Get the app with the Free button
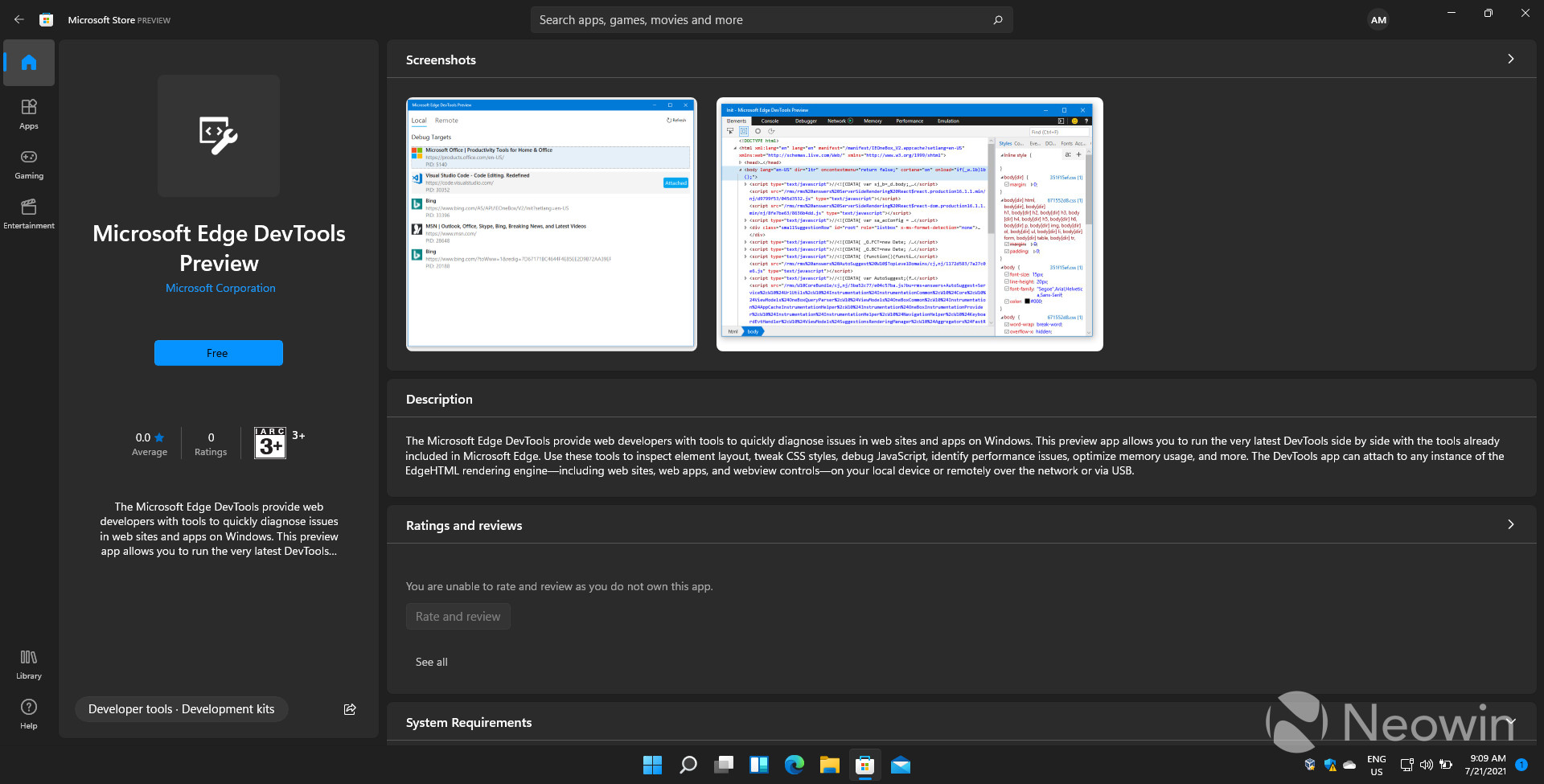The image size is (1544, 784). coord(218,352)
